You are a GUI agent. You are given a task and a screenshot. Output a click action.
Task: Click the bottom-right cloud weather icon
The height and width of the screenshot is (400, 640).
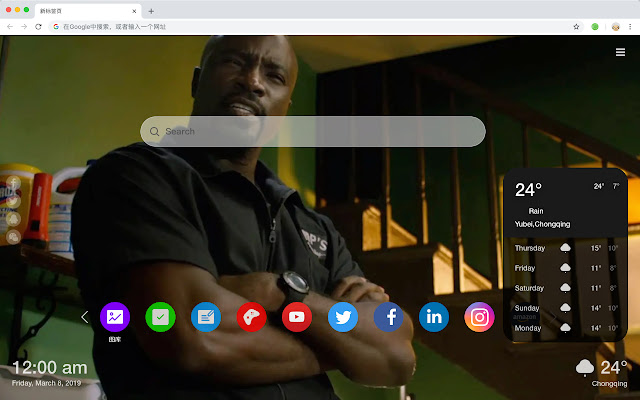point(585,368)
